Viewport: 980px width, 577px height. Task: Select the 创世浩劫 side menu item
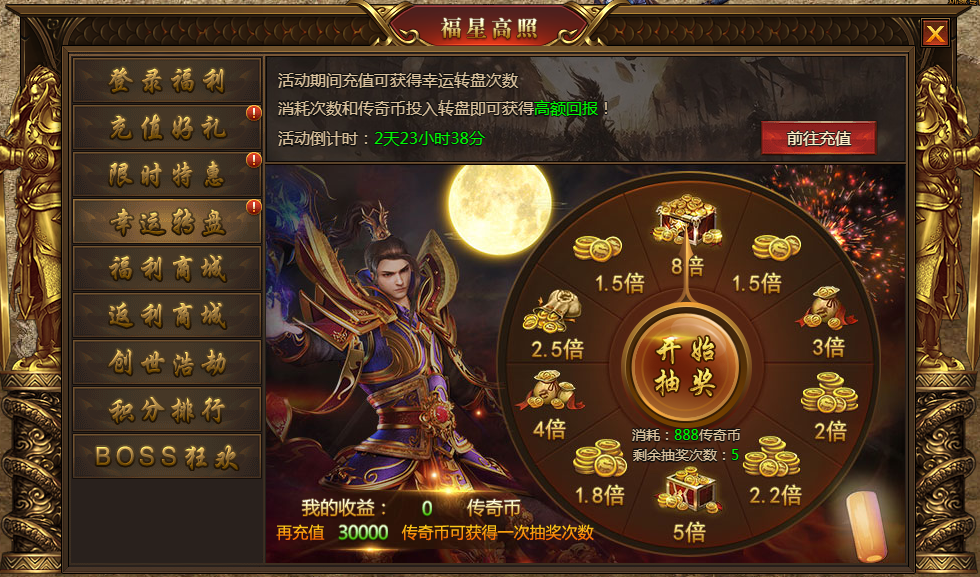pos(167,363)
